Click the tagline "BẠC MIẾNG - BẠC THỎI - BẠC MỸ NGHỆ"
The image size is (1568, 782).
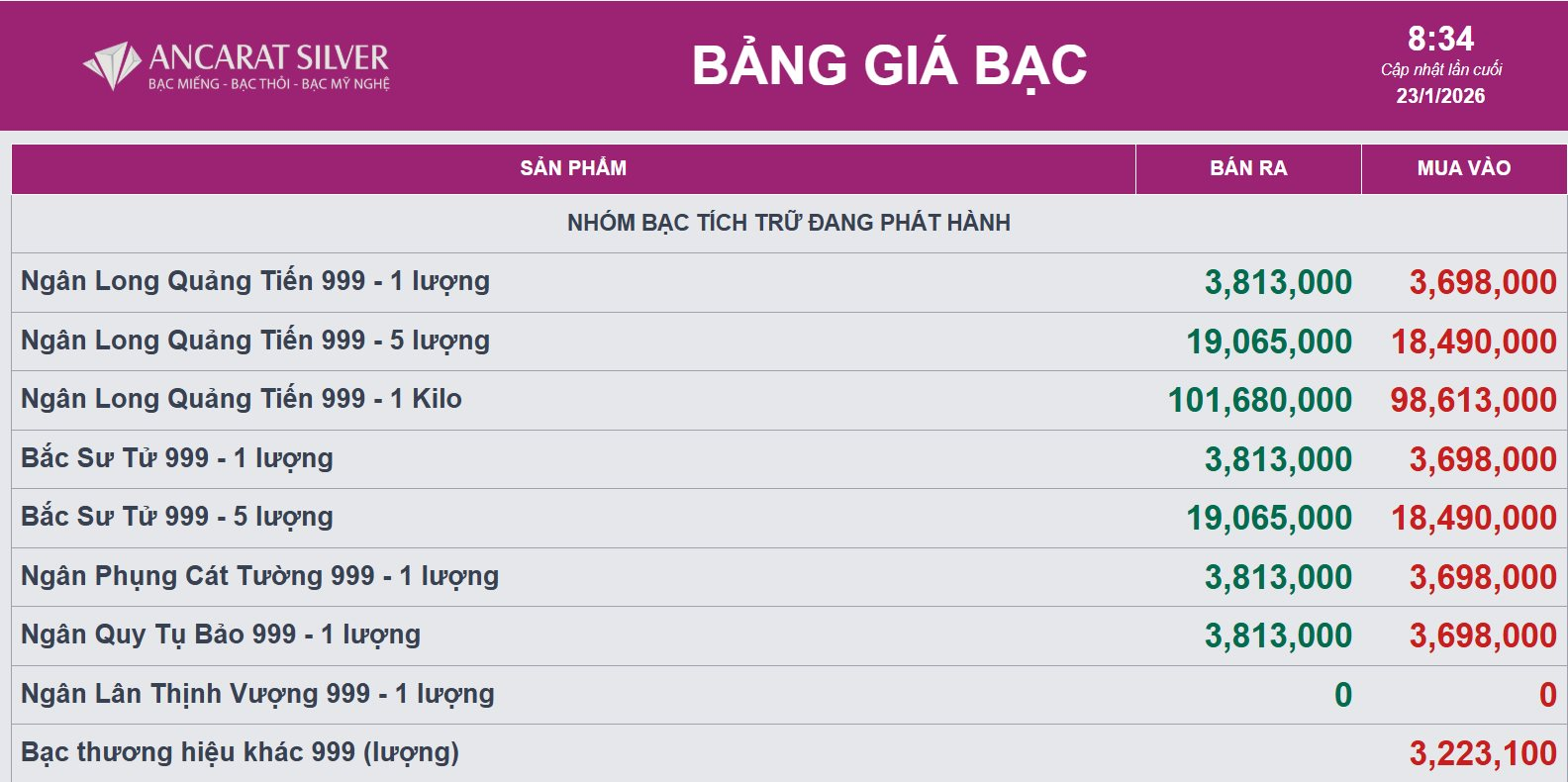coord(269,84)
